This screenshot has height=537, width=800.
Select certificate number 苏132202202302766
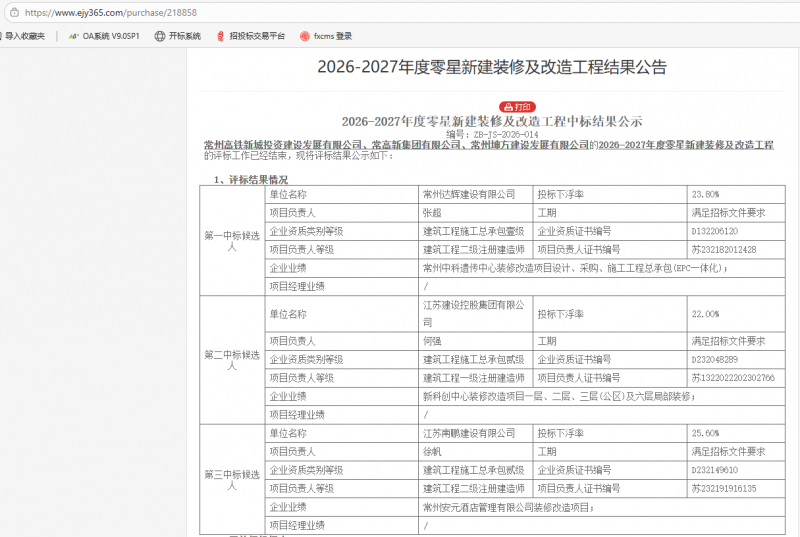(736, 378)
